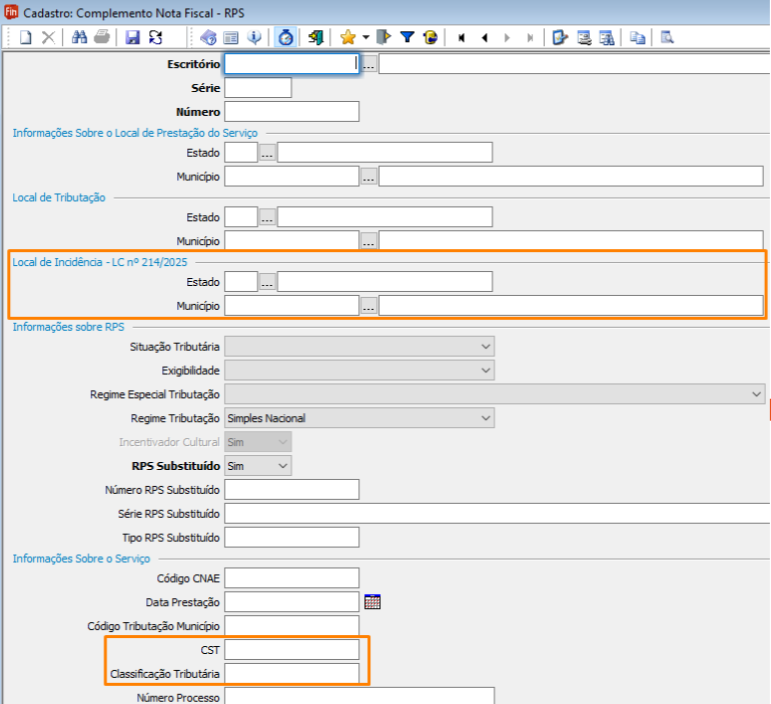Click the blue funnel filter icon
The image size is (771, 704).
coord(407,37)
